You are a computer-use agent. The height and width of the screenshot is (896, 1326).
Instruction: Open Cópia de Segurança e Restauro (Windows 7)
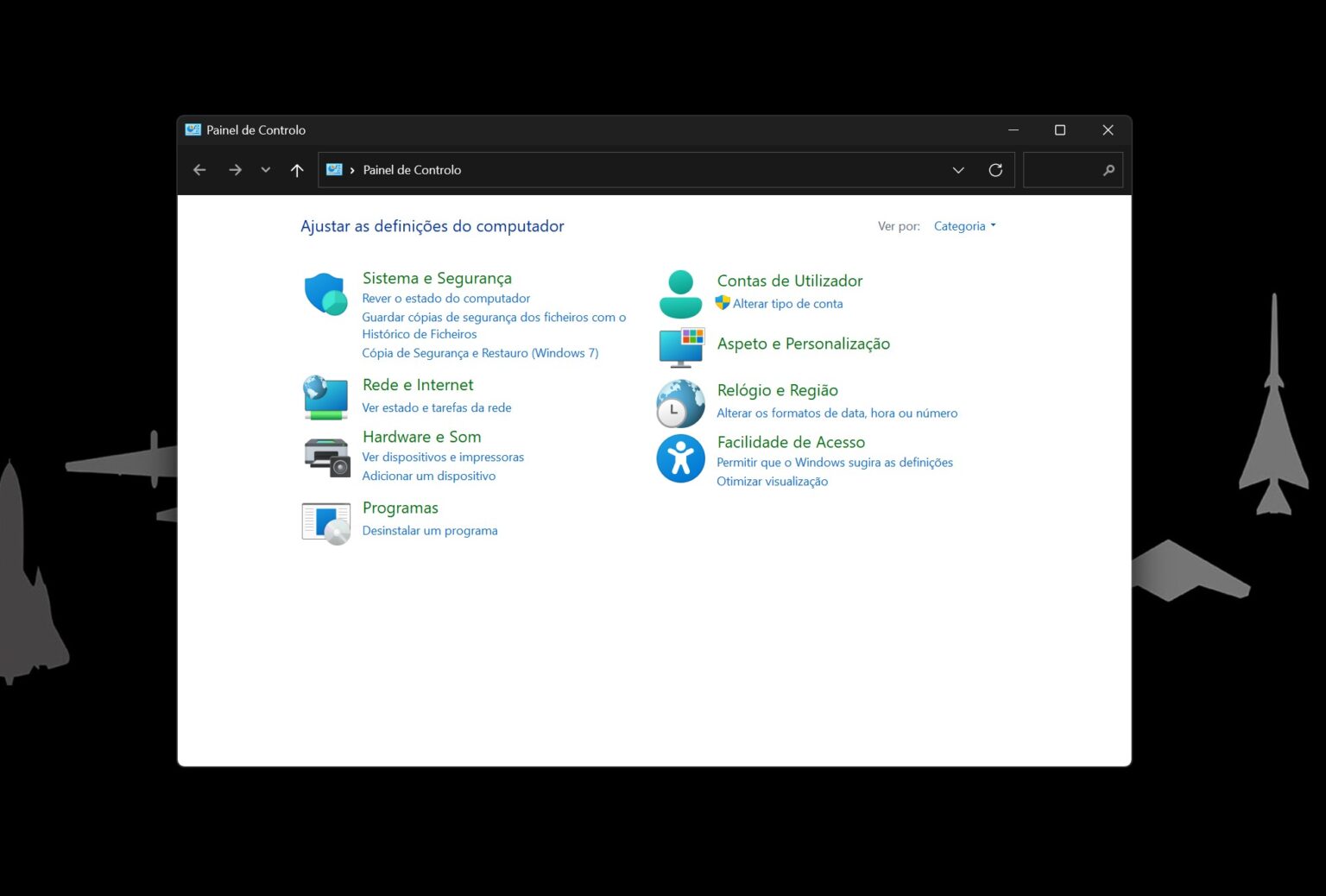point(480,353)
